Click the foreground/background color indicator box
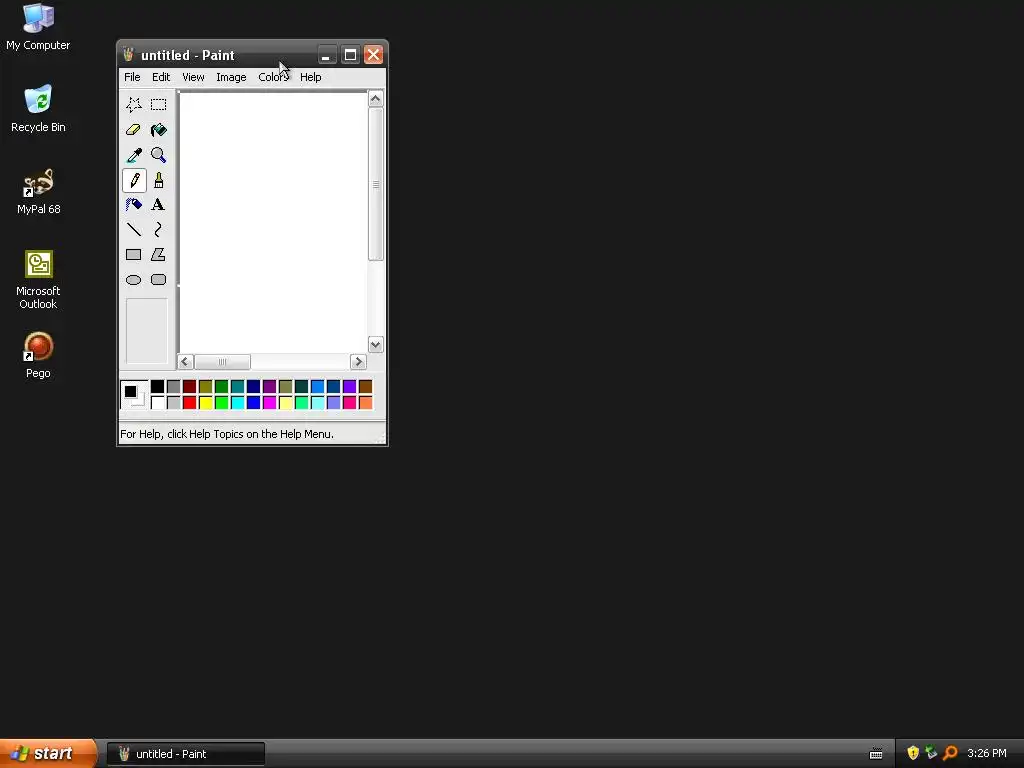1024x768 pixels. pyautogui.click(x=134, y=394)
